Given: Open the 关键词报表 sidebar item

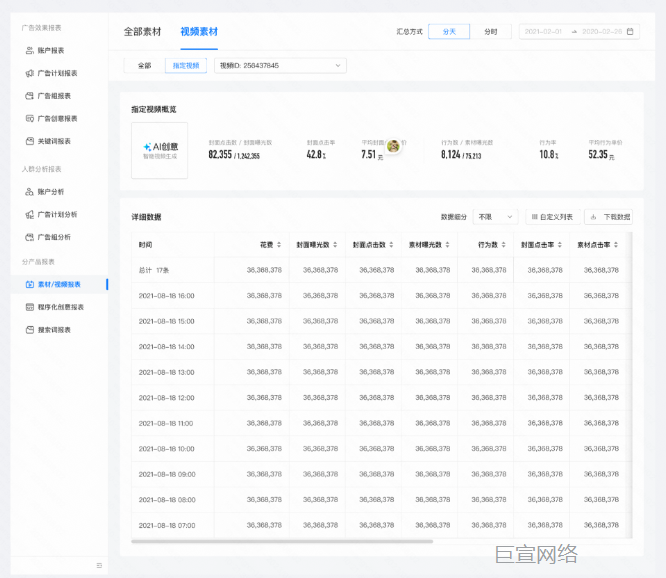Looking at the screenshot, I should pyautogui.click(x=57, y=141).
